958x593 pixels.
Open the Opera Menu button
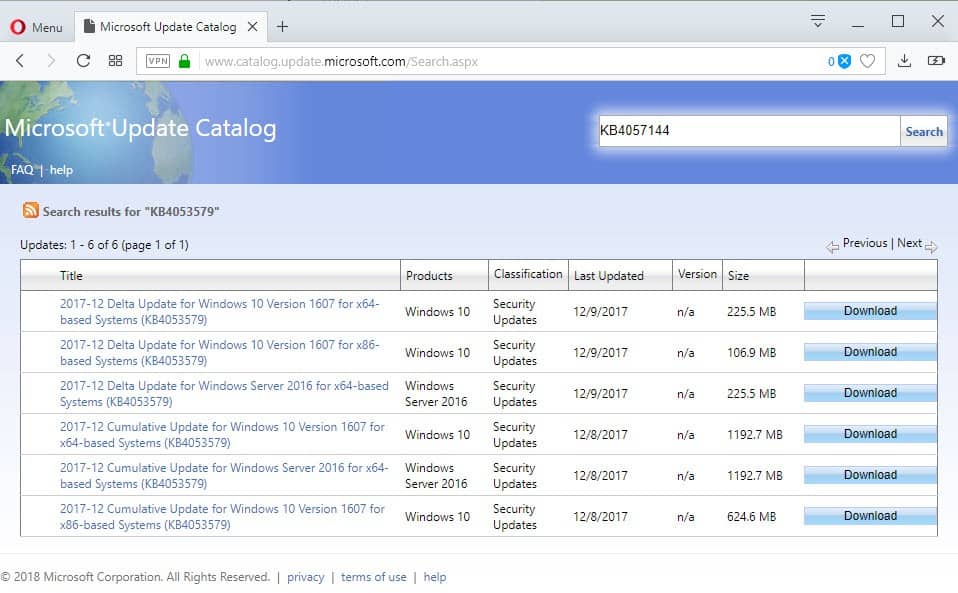tap(36, 27)
